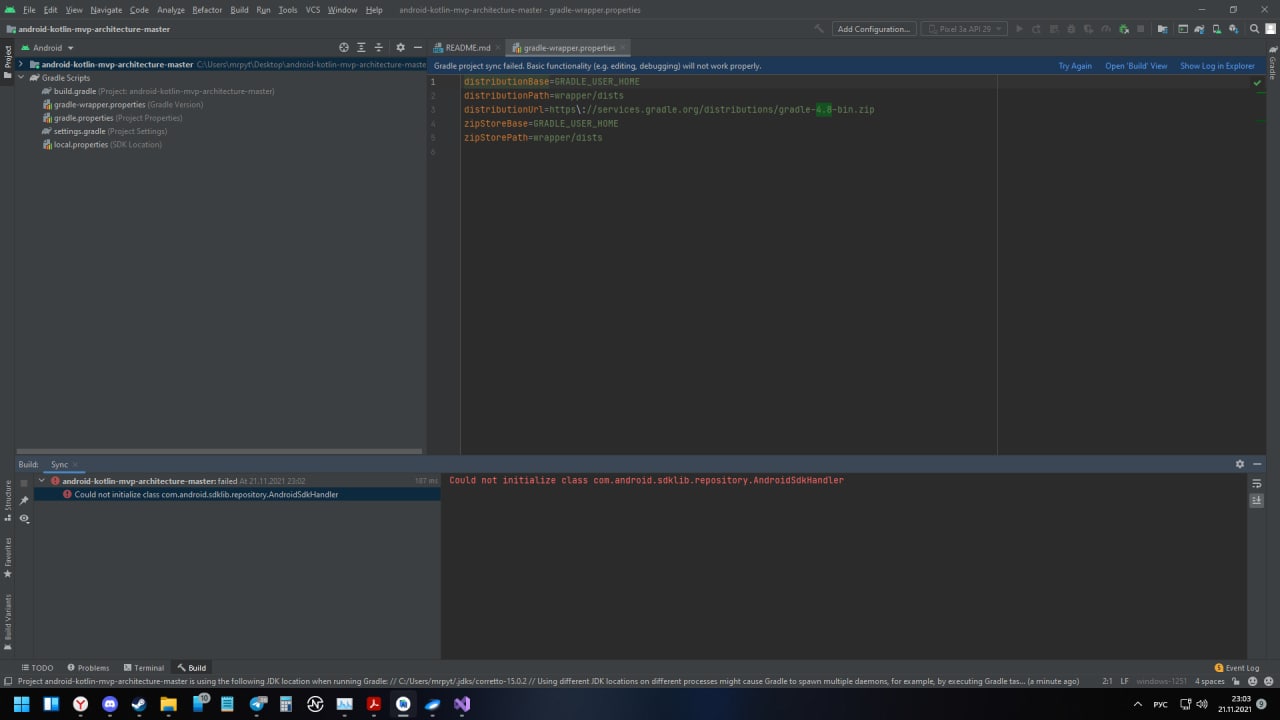Open the TODO tool tab
Image resolution: width=1280 pixels, height=720 pixels.
click(37, 667)
